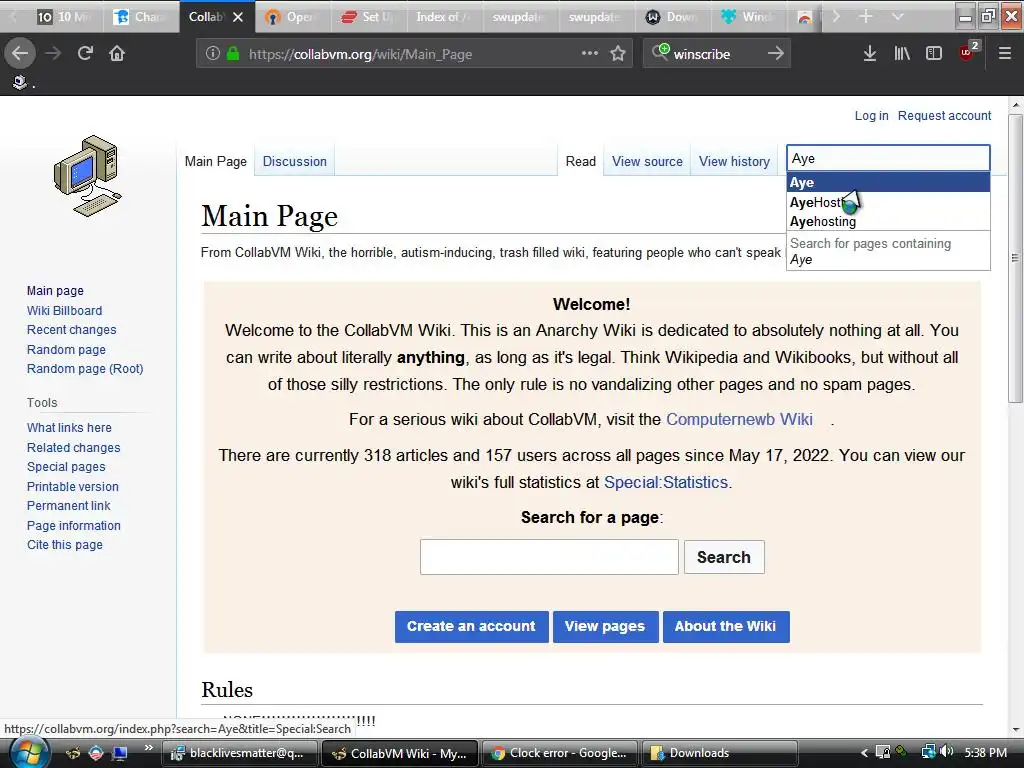Switch to the Set Up tab

pos(369,17)
